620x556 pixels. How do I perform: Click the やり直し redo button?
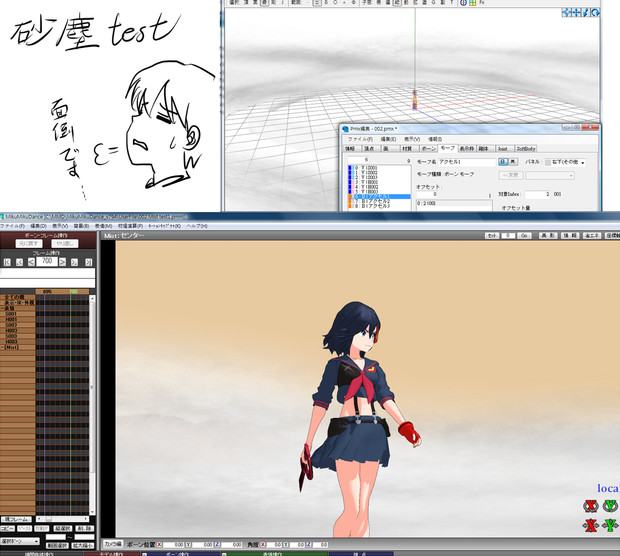click(64, 244)
